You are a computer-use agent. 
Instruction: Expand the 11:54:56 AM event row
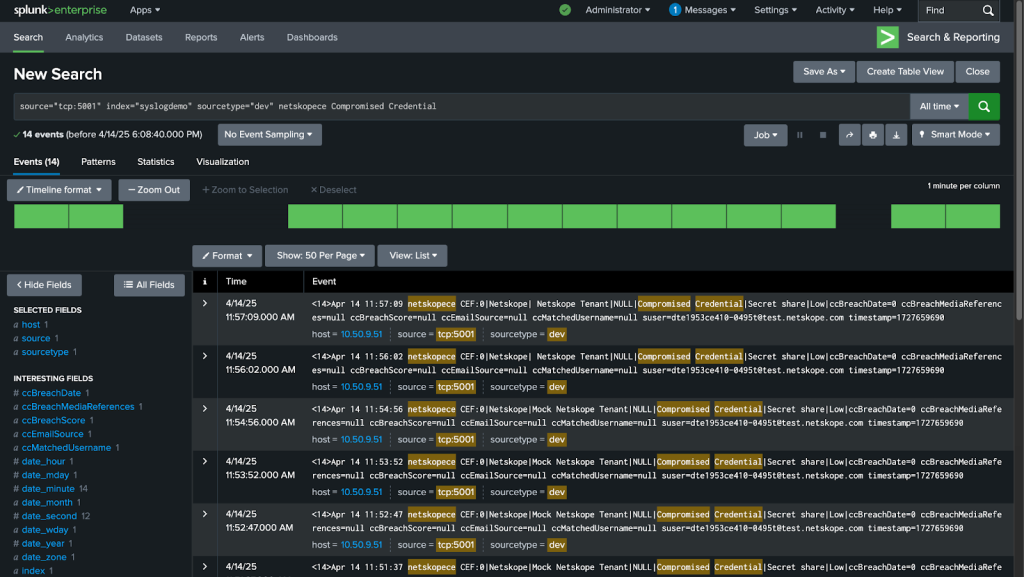(205, 409)
